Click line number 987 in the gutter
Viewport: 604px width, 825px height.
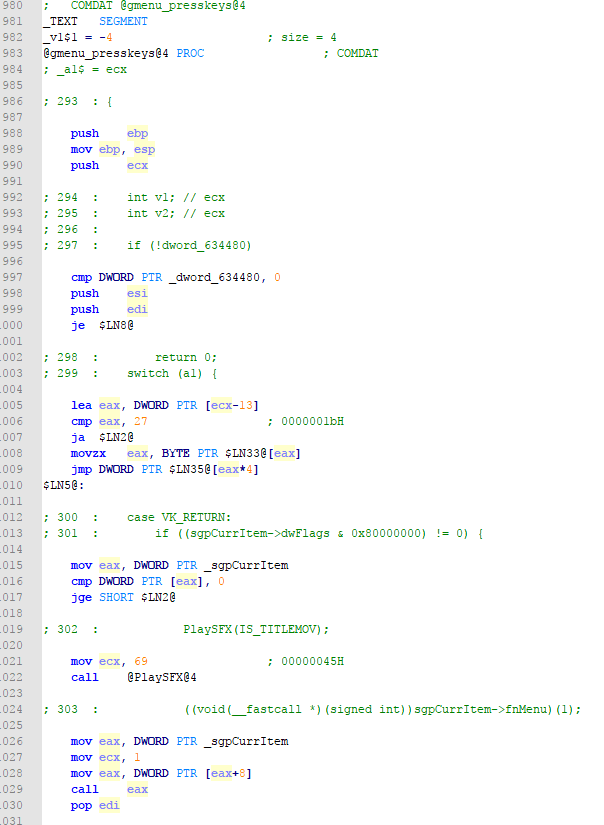point(13,118)
